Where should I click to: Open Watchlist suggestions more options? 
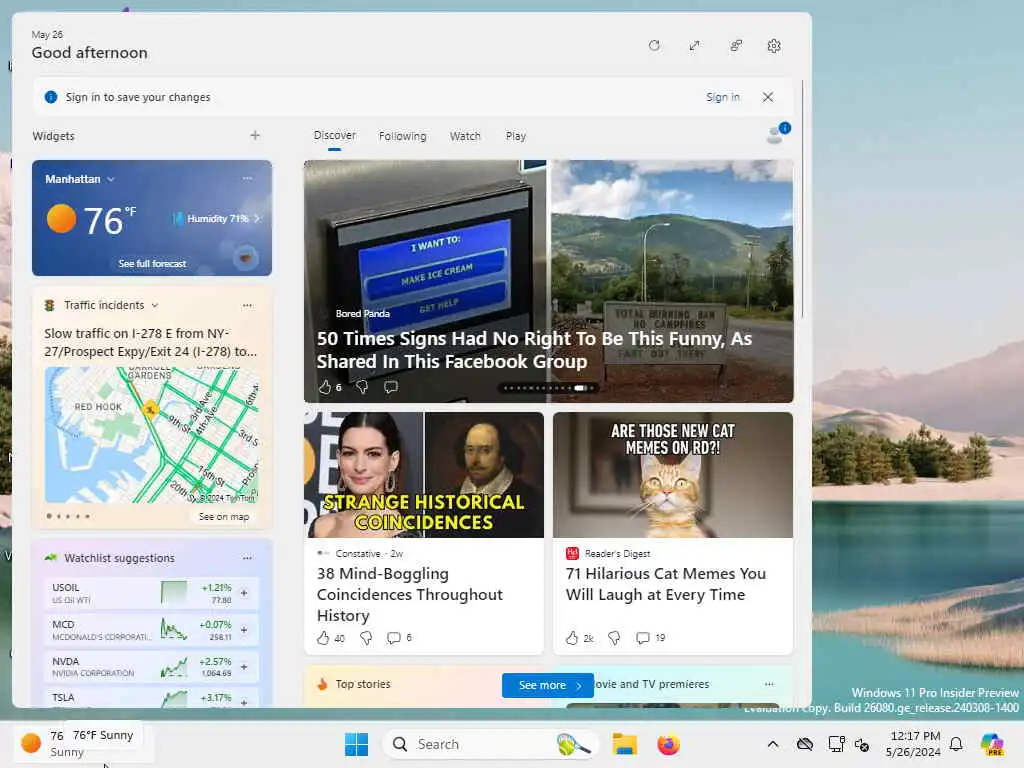[247, 558]
